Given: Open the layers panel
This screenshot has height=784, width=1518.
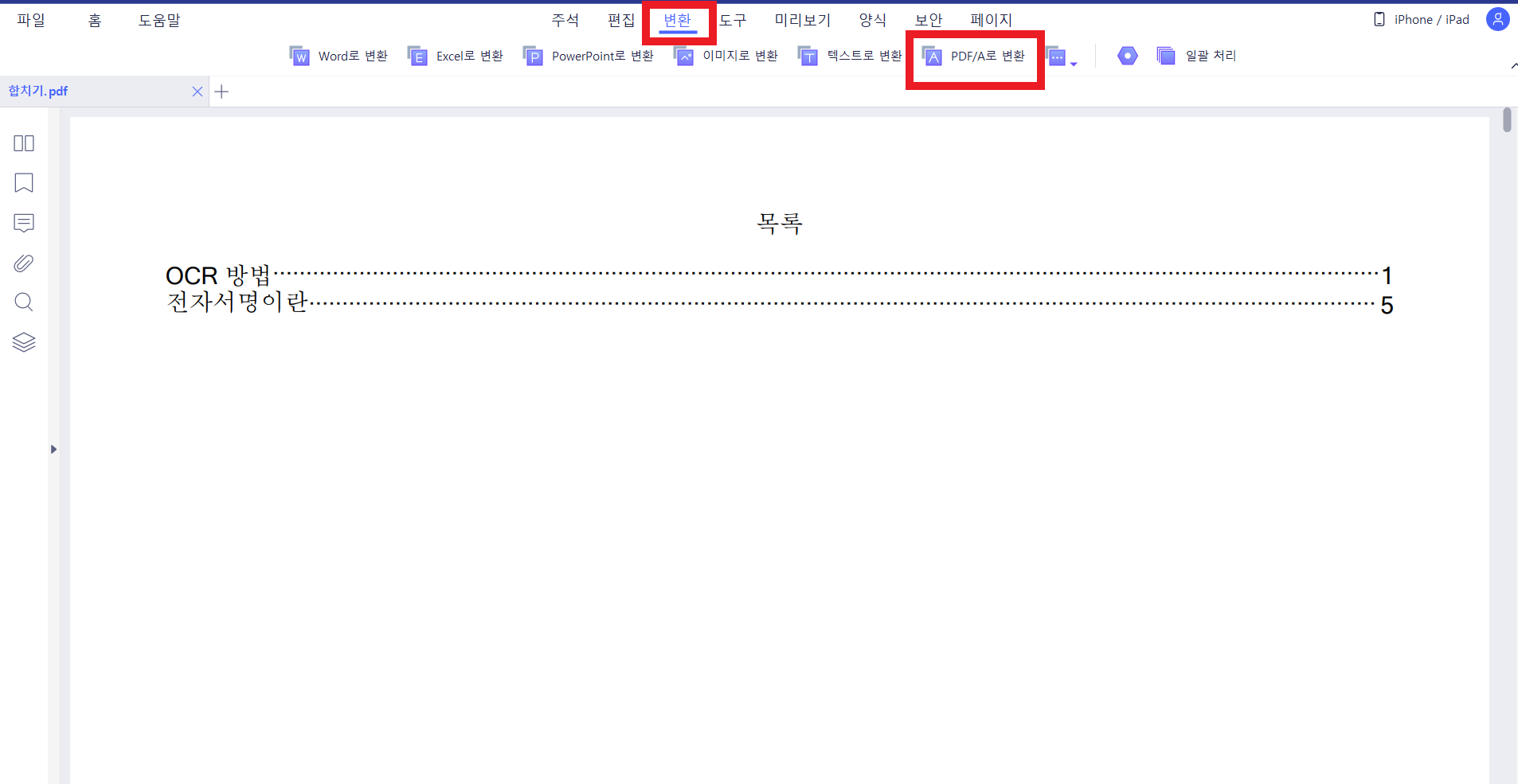Looking at the screenshot, I should coord(24,342).
